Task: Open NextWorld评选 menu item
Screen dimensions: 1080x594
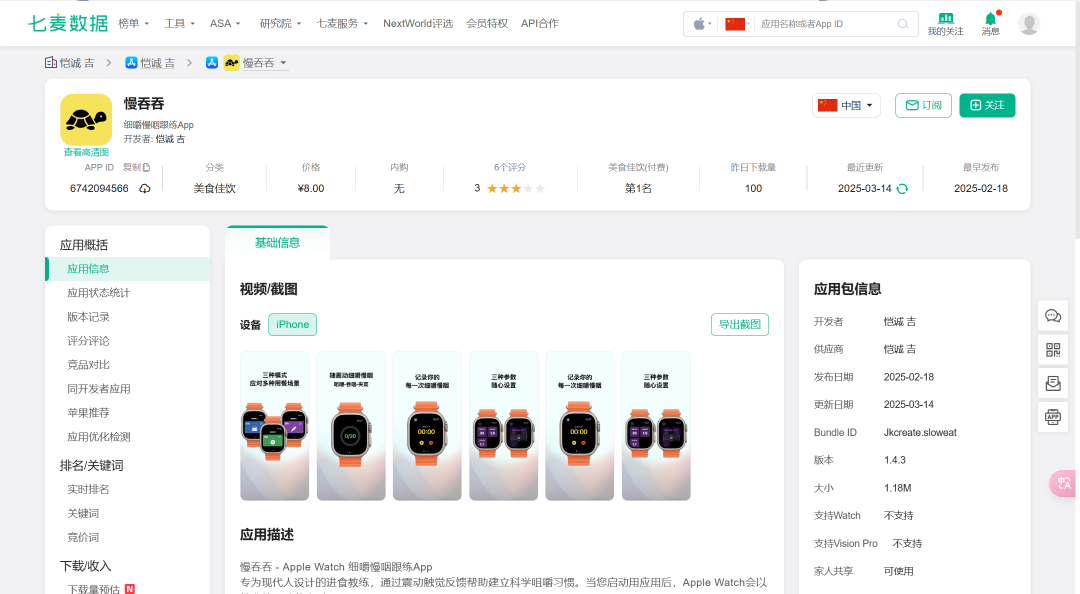Action: [x=418, y=23]
